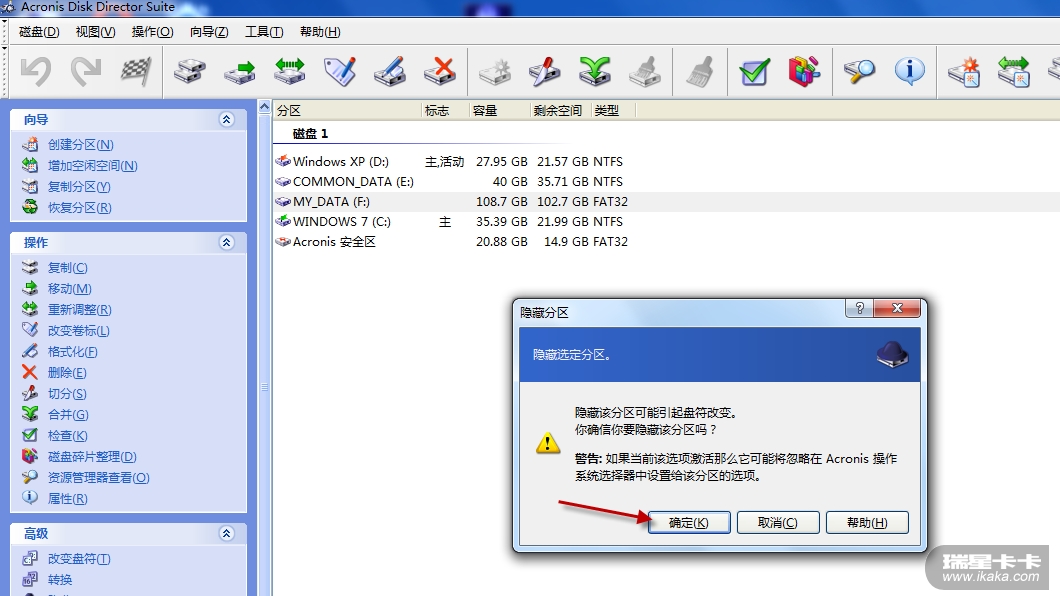Choose 磁盘碎片整理(D) in operations panel
This screenshot has height=596, width=1060.
coord(92,456)
